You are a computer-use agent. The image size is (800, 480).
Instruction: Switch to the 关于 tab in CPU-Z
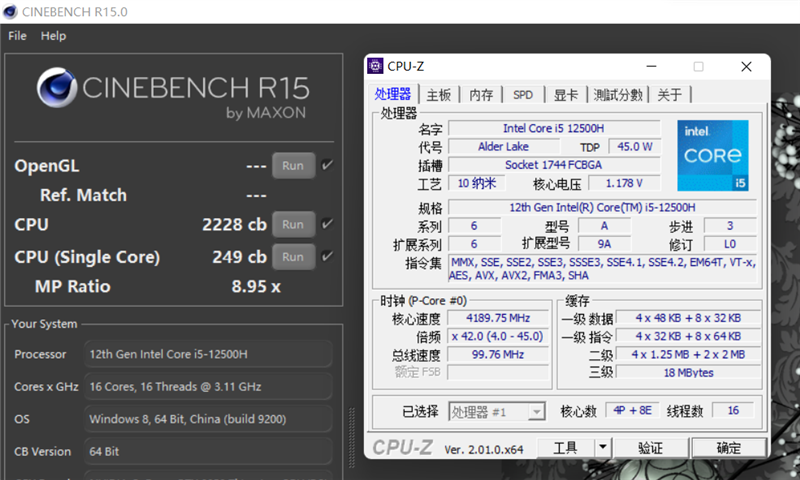tap(670, 95)
